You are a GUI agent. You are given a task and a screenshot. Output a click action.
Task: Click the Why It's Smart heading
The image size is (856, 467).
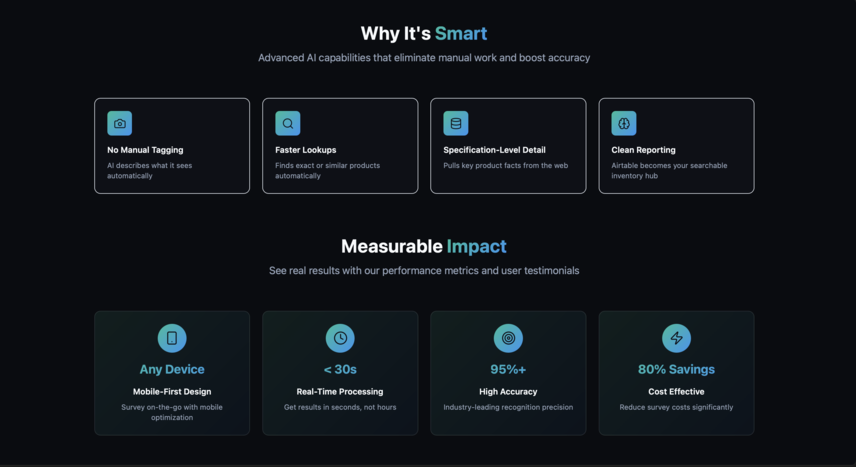point(424,33)
